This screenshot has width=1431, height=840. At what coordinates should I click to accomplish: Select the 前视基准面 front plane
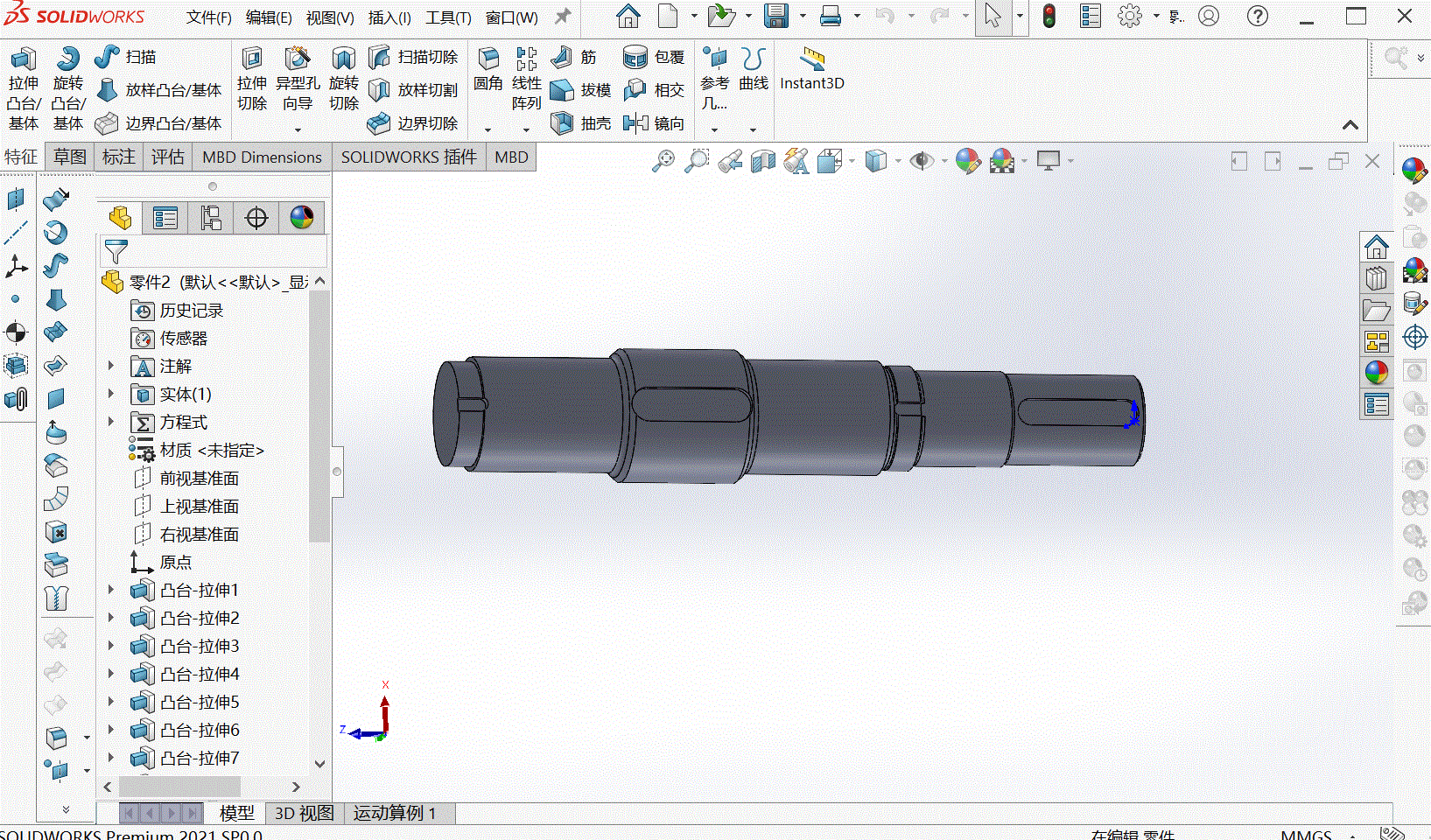(198, 478)
